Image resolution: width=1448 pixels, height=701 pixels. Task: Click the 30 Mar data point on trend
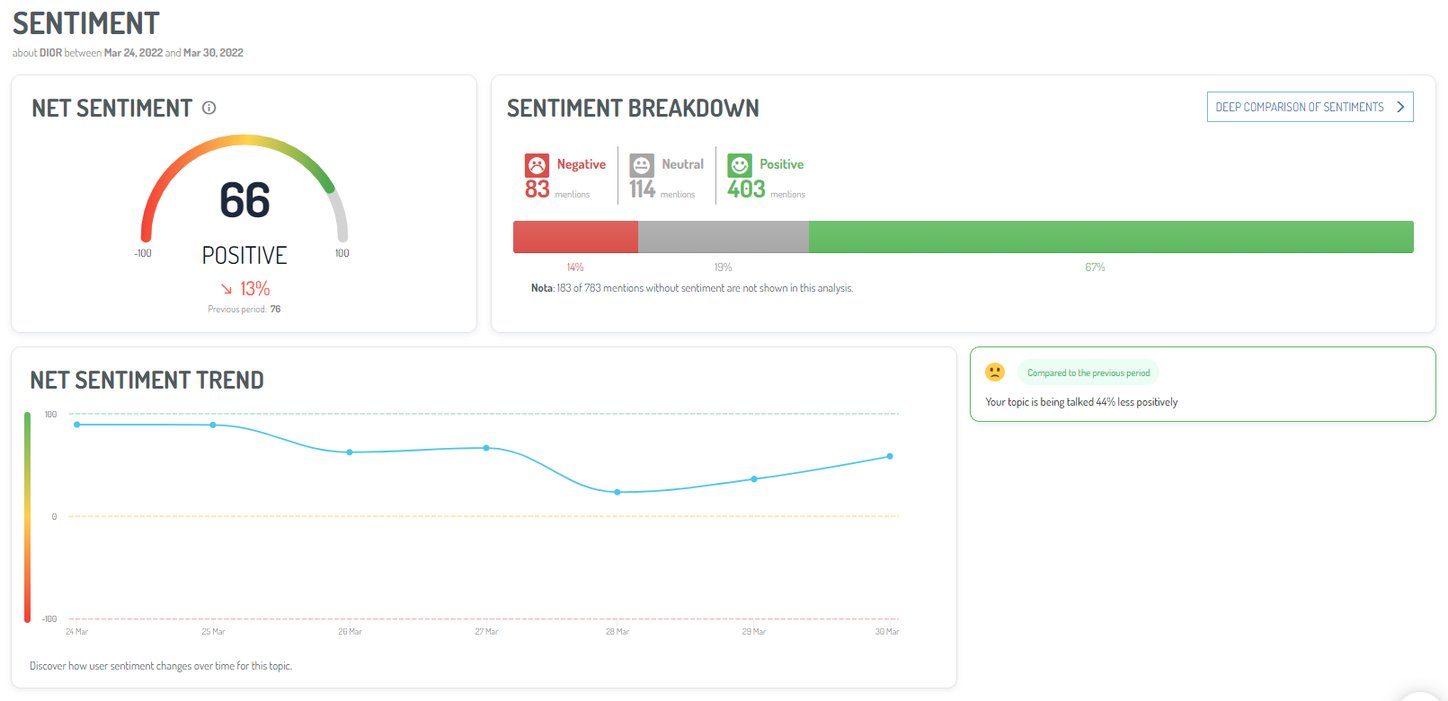pos(889,456)
